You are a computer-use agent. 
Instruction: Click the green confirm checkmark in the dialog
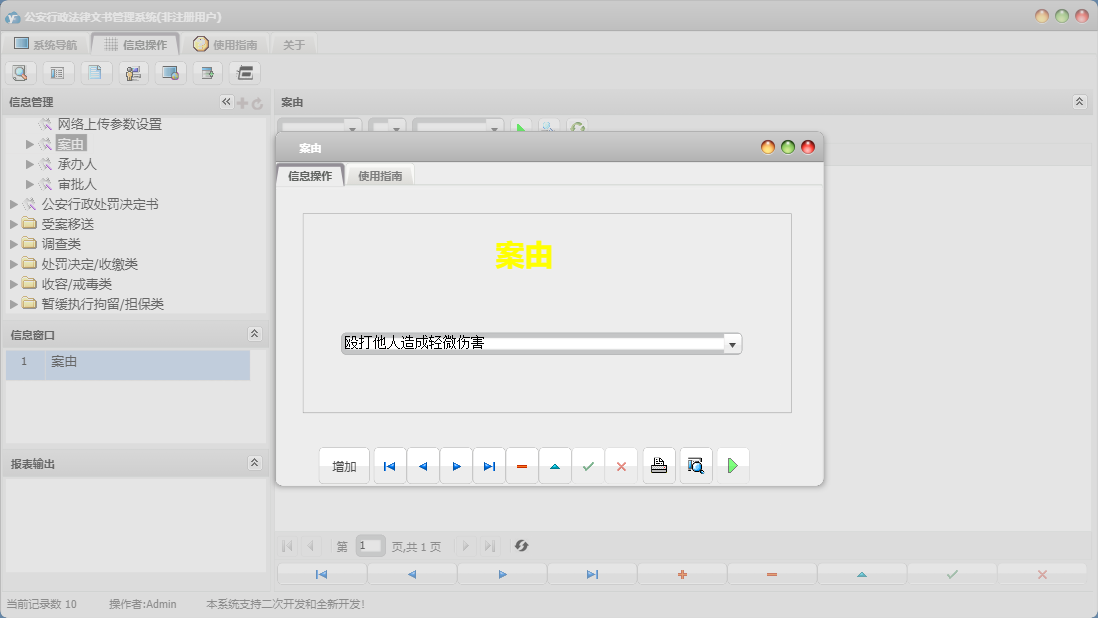click(x=588, y=465)
